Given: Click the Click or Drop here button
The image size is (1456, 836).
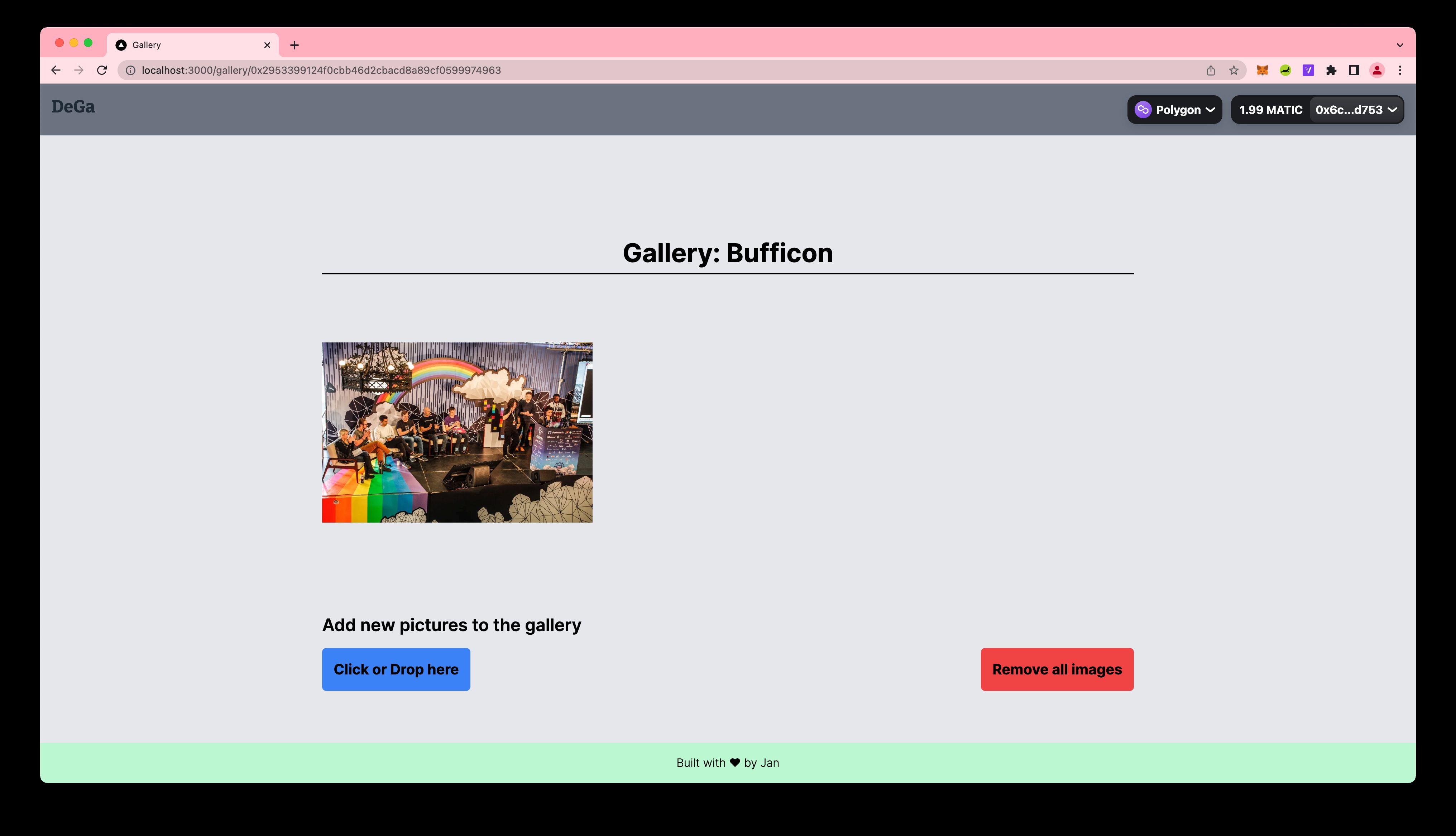Looking at the screenshot, I should pyautogui.click(x=396, y=669).
